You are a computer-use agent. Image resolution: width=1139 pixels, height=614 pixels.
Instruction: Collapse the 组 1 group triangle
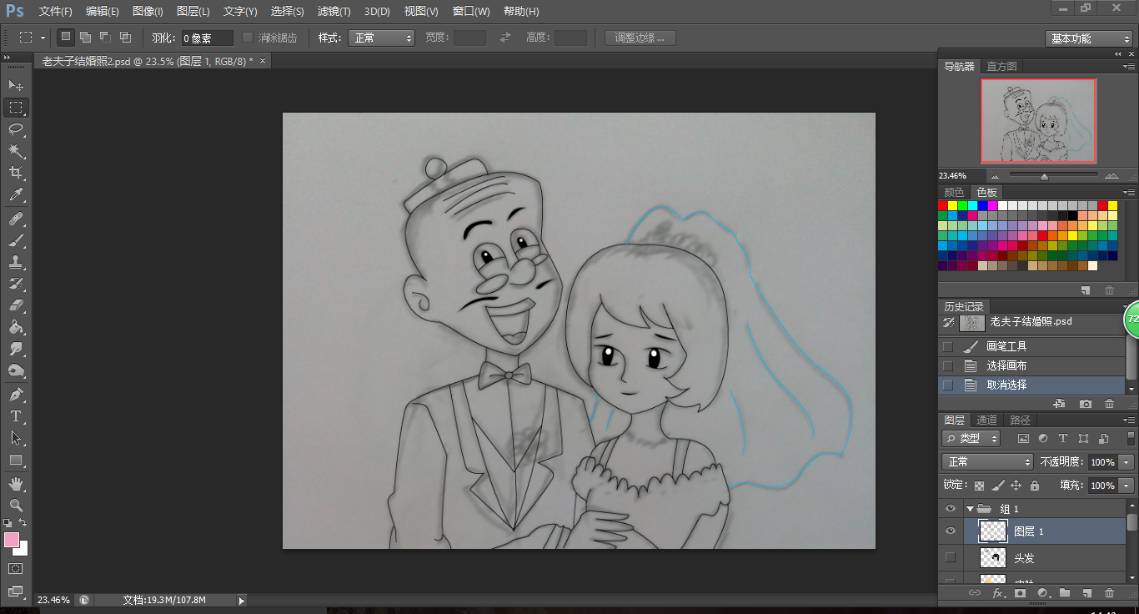coord(970,509)
